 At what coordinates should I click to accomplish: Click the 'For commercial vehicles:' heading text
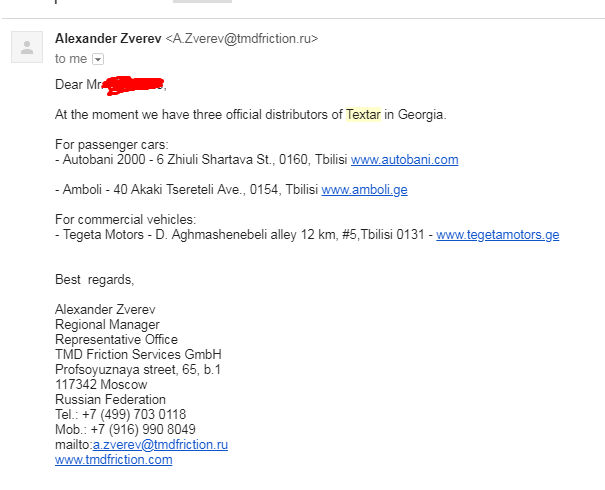point(125,220)
